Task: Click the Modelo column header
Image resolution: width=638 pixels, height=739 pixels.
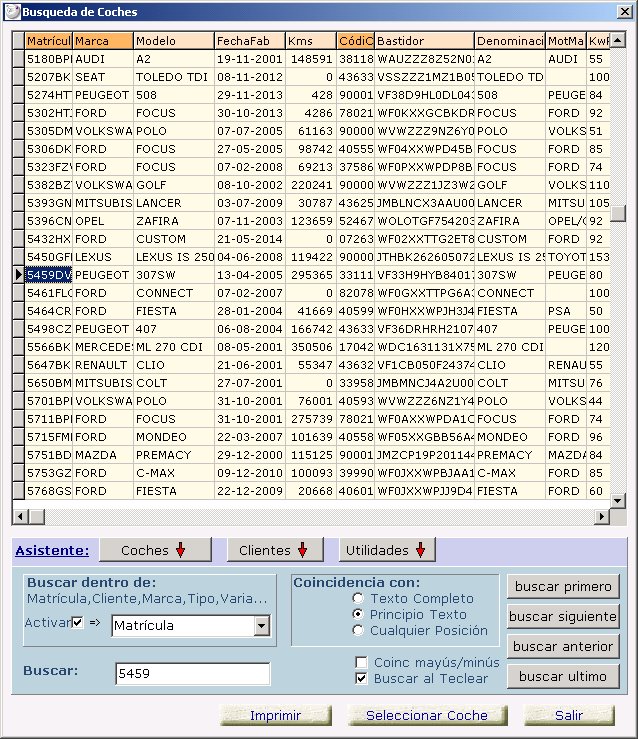Action: point(174,41)
